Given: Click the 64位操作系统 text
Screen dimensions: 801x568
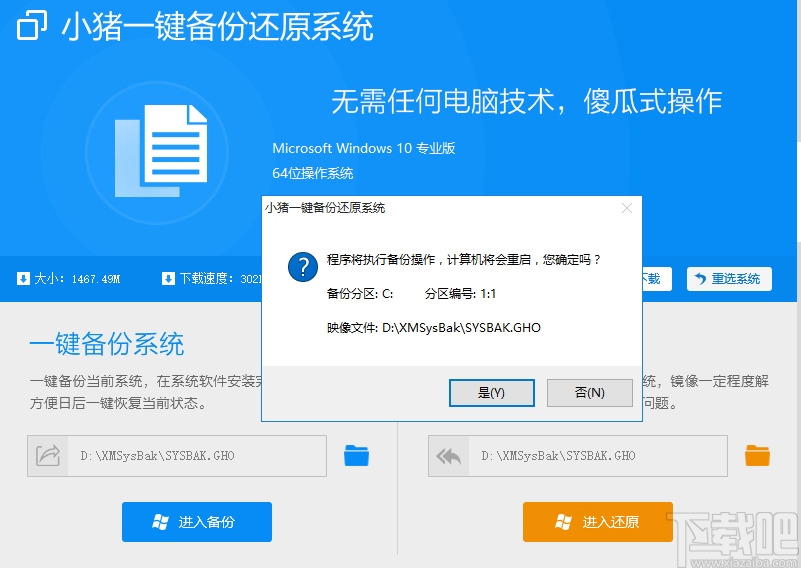Looking at the screenshot, I should coord(313,173).
